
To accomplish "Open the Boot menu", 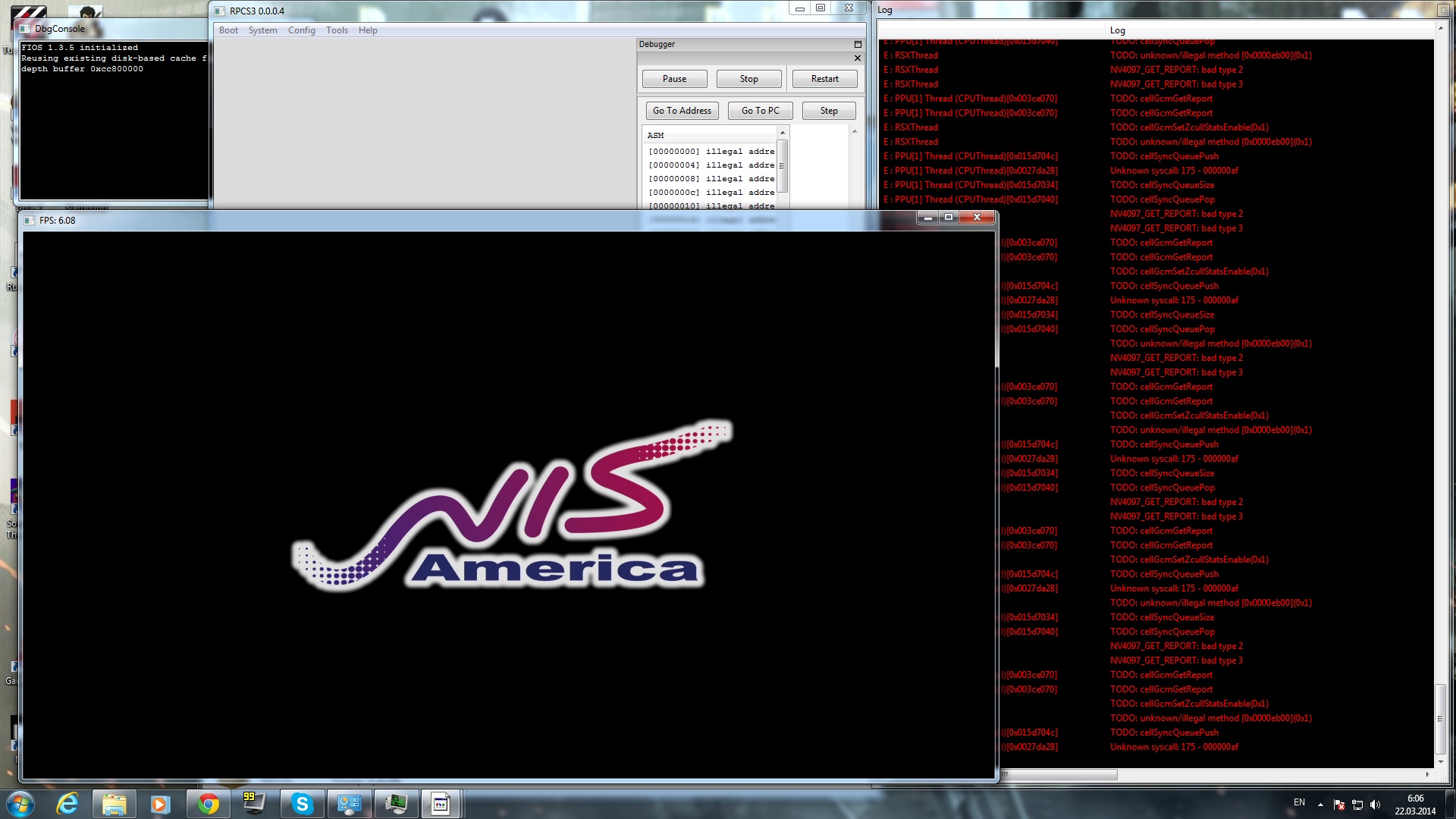I will (x=228, y=30).
